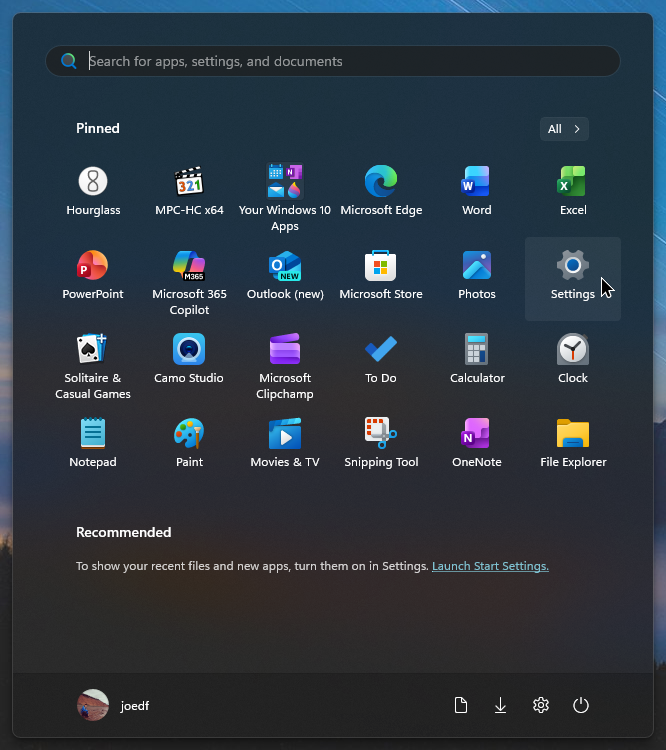
Task: Click the Launch Start Settings link
Action: pos(490,566)
